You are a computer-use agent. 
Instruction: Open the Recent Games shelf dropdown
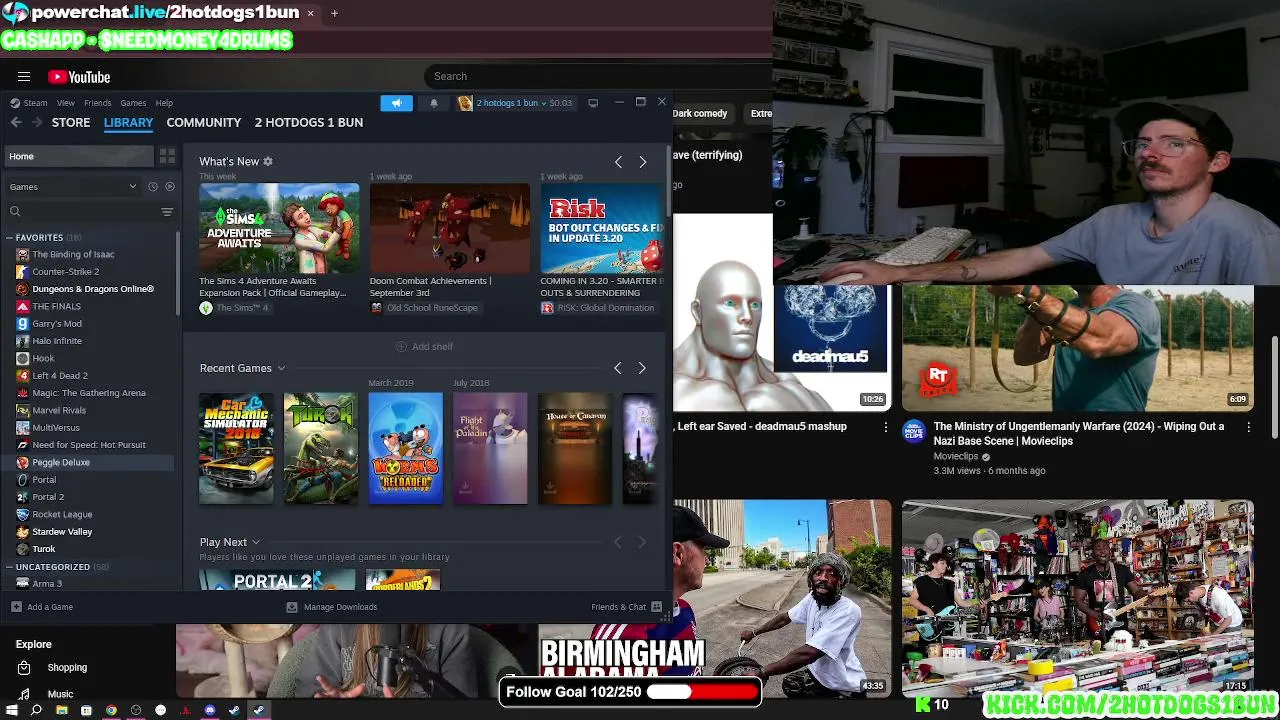coord(281,368)
